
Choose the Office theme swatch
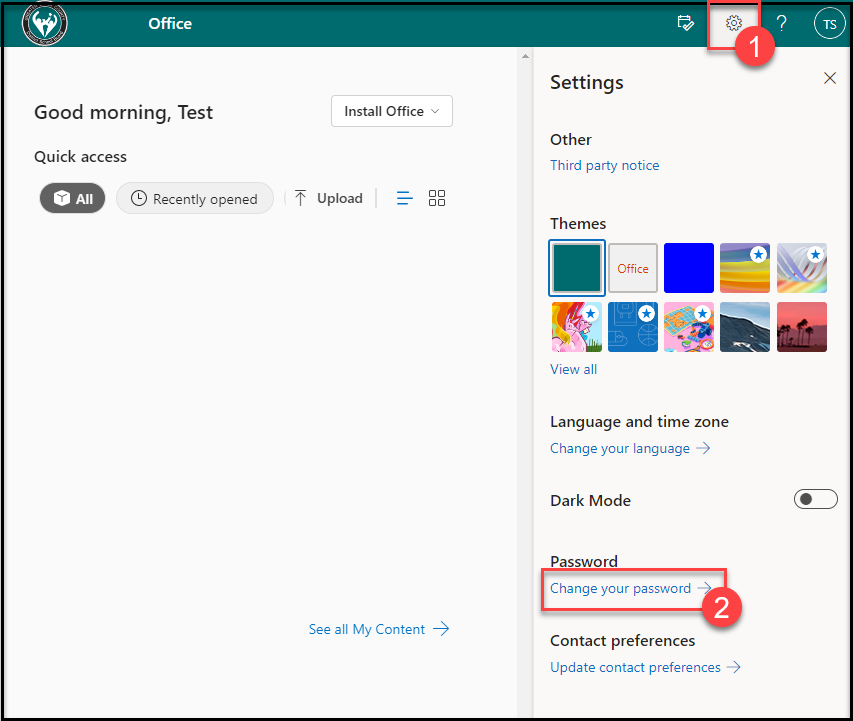point(633,268)
